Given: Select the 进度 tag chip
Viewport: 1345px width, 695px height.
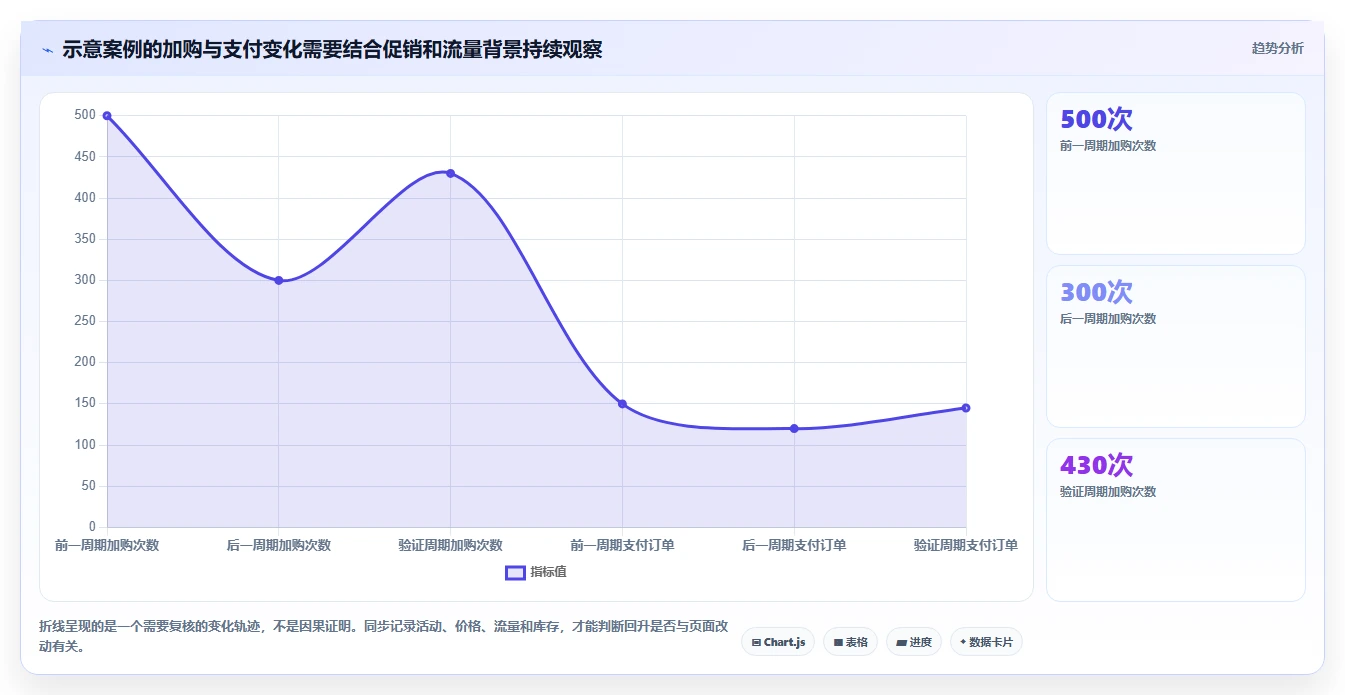Looking at the screenshot, I should [914, 642].
